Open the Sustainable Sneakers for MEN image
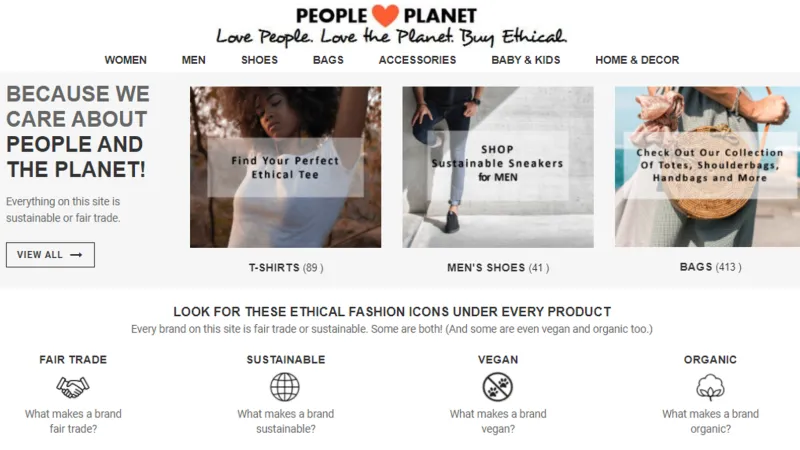The height and width of the screenshot is (450, 800). click(498, 167)
